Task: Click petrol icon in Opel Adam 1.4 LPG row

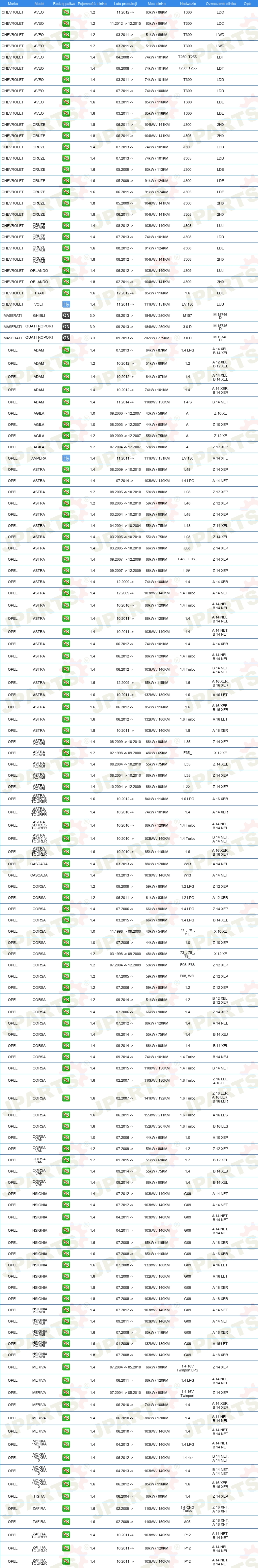Action: (x=66, y=350)
